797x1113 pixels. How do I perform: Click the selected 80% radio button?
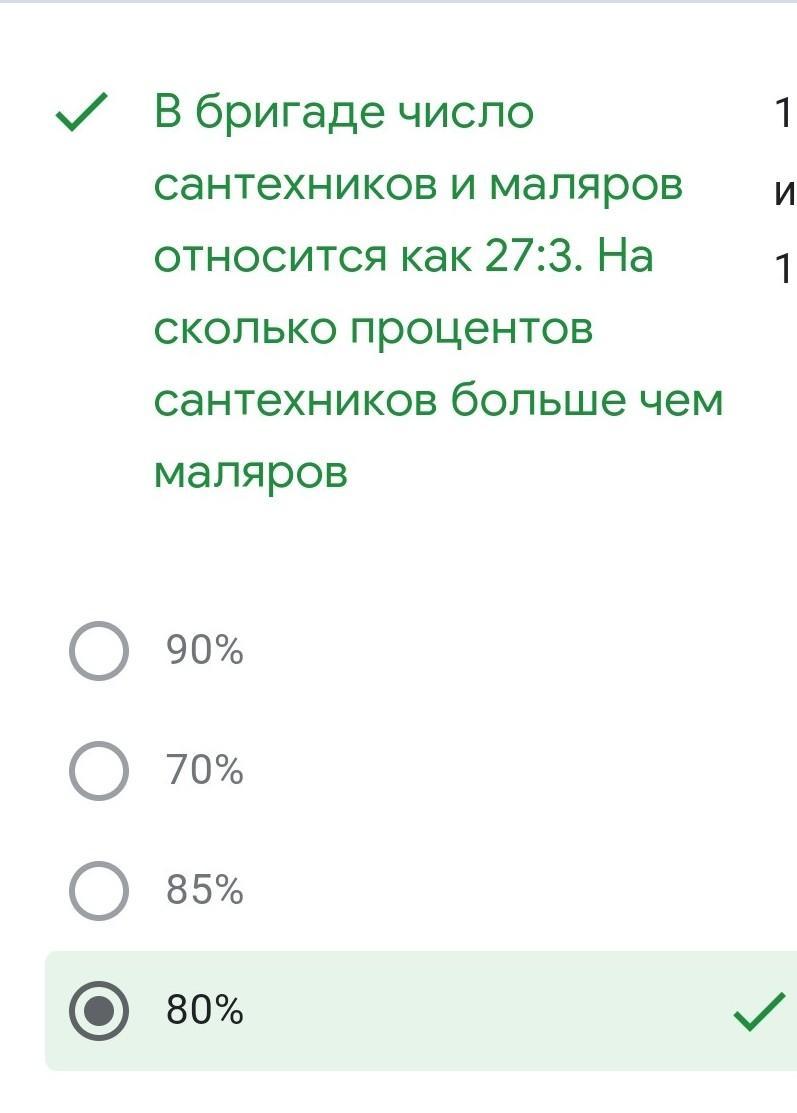point(99,1011)
